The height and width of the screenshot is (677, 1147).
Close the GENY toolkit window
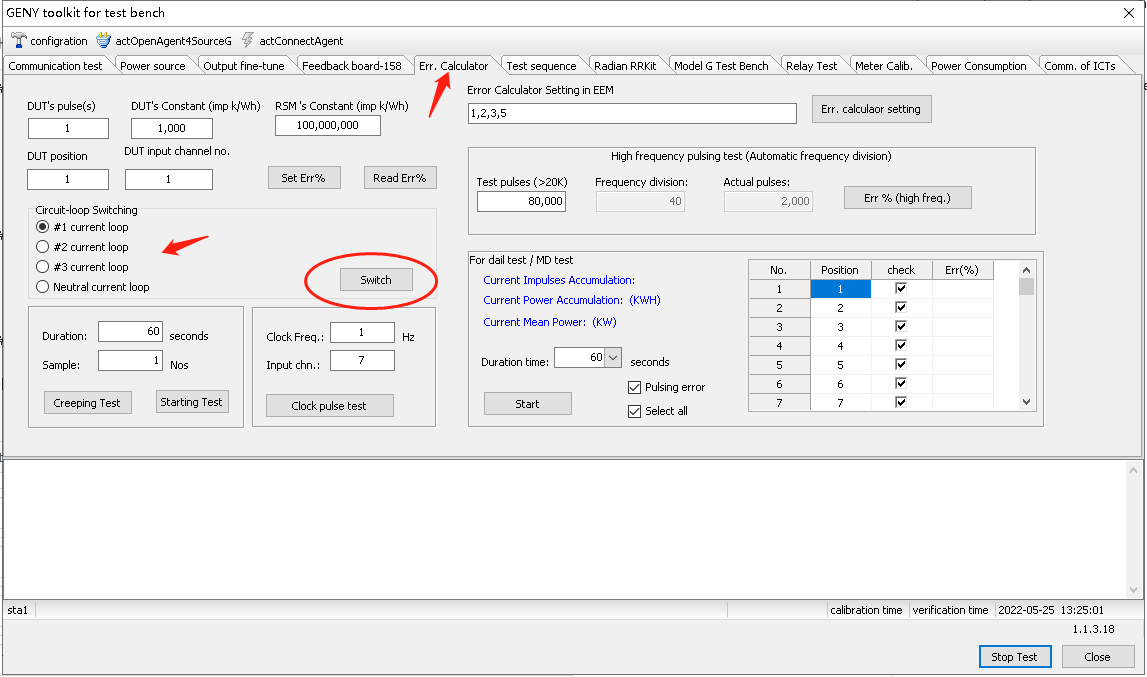pos(1129,13)
